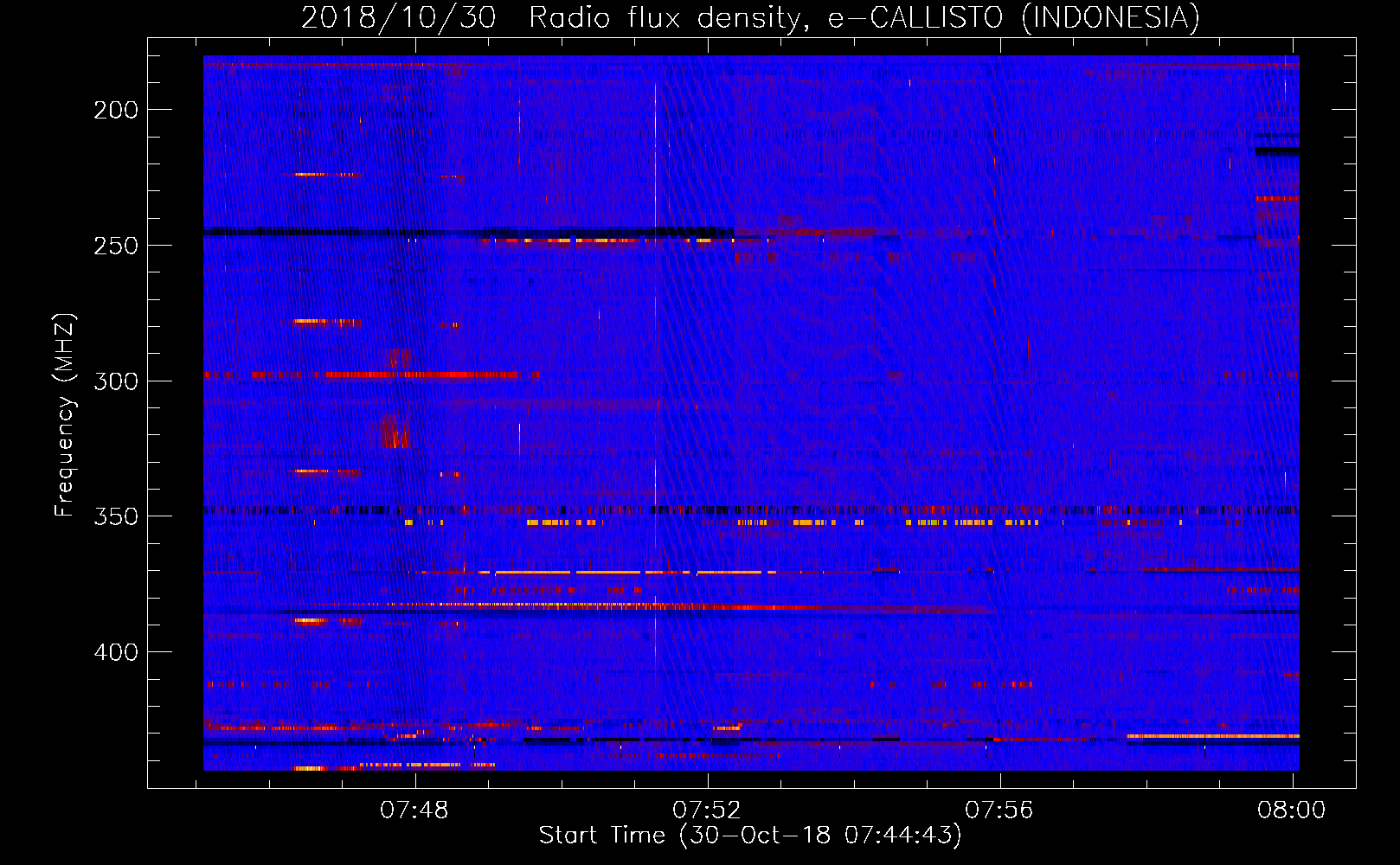The image size is (1400, 865).
Task: Click the 300 frequency tick label
Action: pos(116,381)
